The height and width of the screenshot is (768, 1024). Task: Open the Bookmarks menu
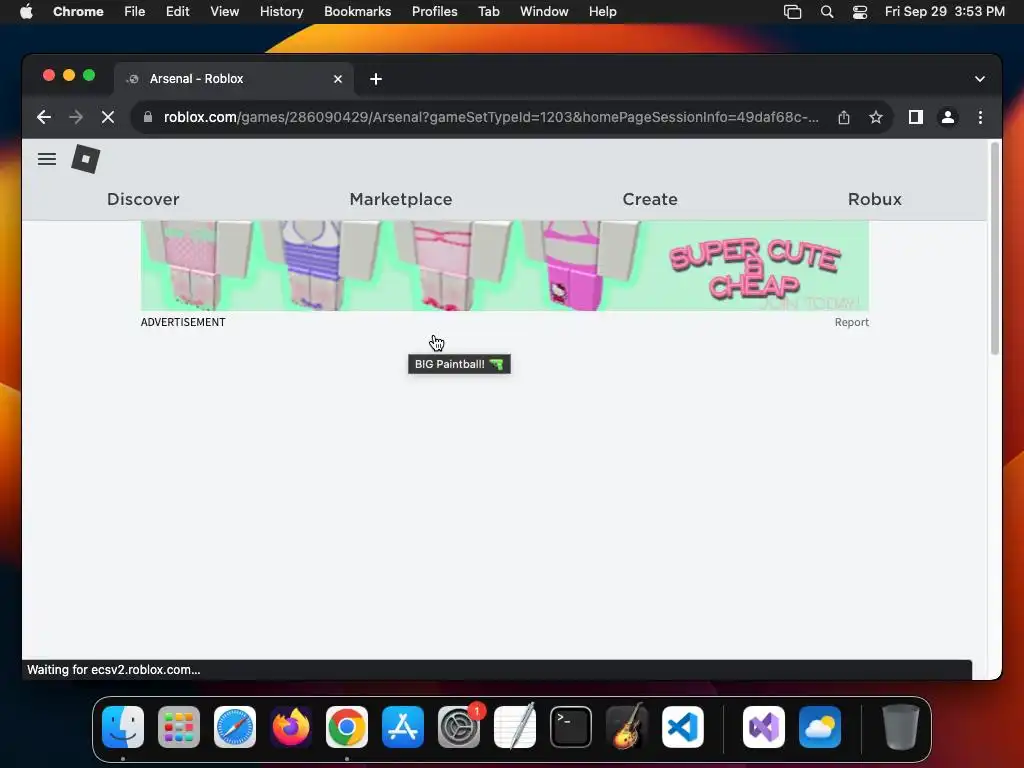point(357,12)
